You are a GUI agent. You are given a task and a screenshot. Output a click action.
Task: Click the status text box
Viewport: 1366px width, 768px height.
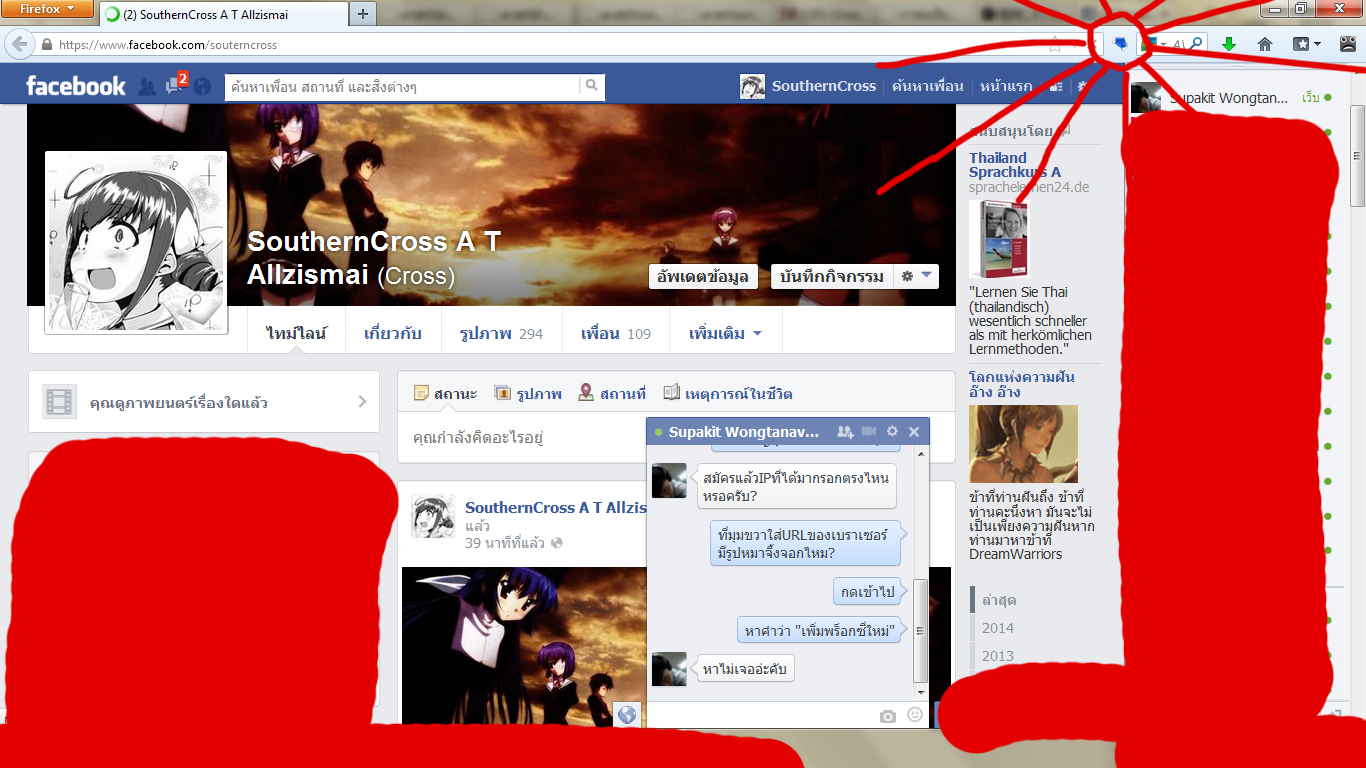click(676, 438)
